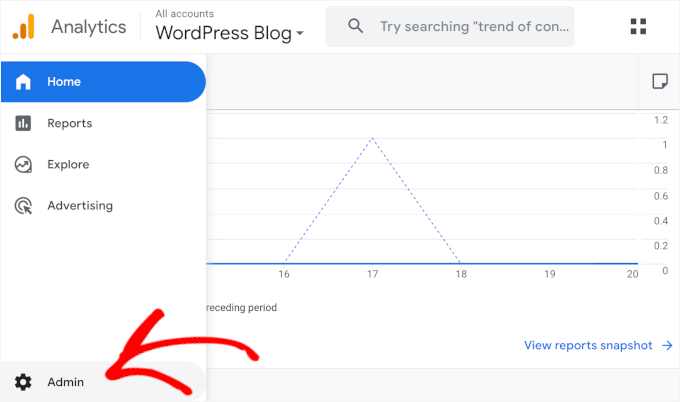Screen dimensions: 680x402
Task: Open the Advertising menu item label
Action: click(80, 206)
